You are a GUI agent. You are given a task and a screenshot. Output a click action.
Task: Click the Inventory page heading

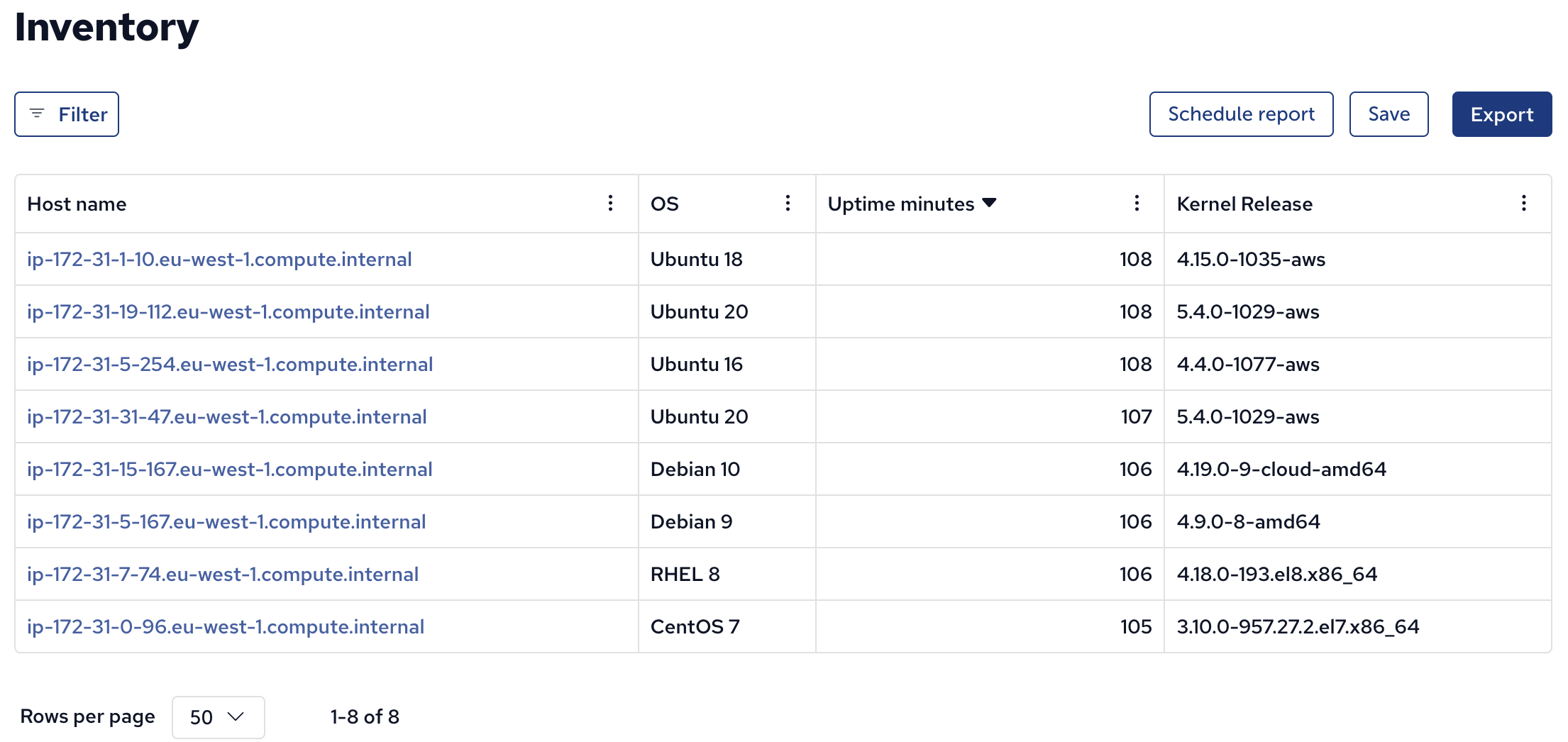pos(107,28)
